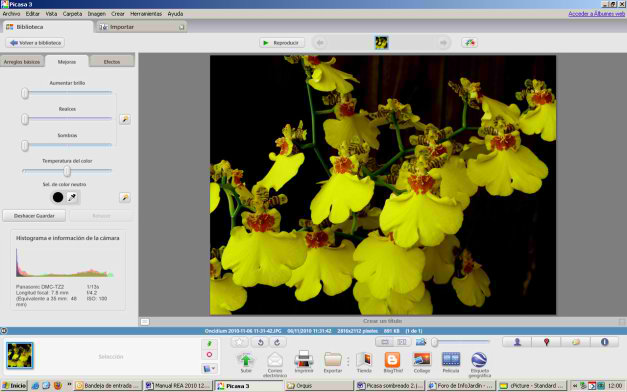
Task: Click the fit-photo icon beside zoom slider
Action: (x=421, y=342)
